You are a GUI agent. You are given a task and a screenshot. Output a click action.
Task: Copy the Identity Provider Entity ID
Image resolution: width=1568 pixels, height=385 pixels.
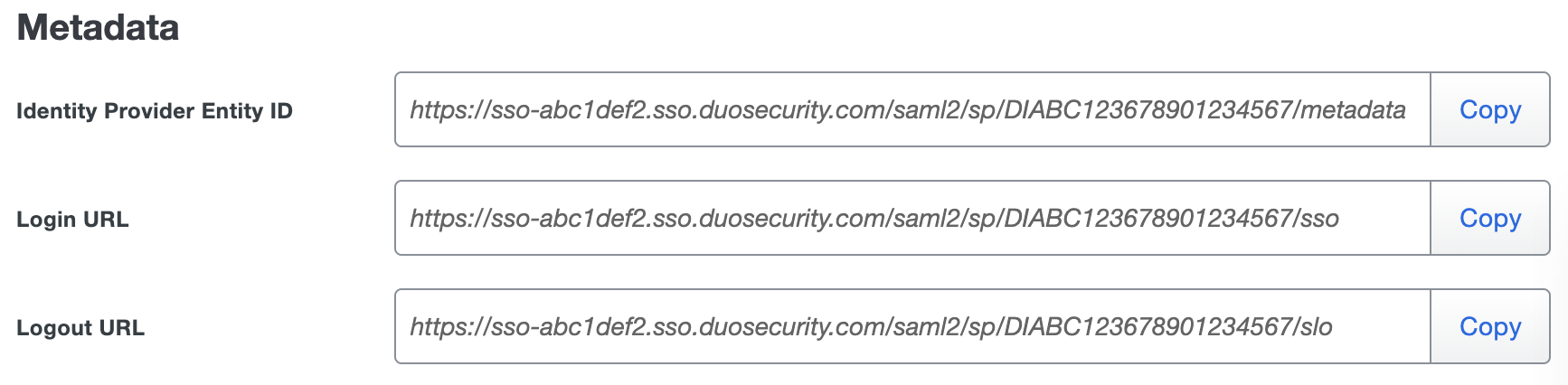click(1489, 110)
